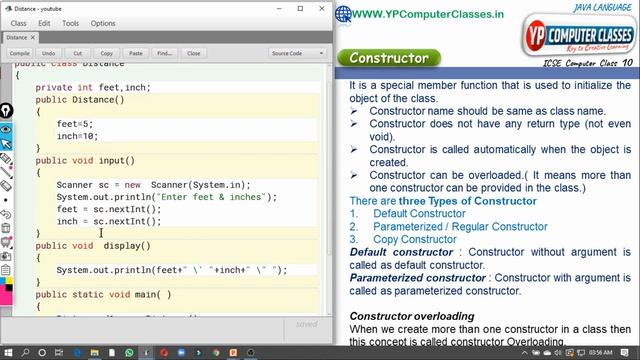Open the whiteboard tool in annotation sidebar
640x360 pixels.
point(6,242)
